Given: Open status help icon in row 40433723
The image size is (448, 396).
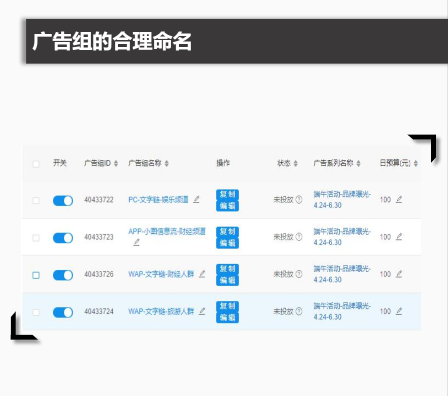Looking at the screenshot, I should click(x=299, y=237).
